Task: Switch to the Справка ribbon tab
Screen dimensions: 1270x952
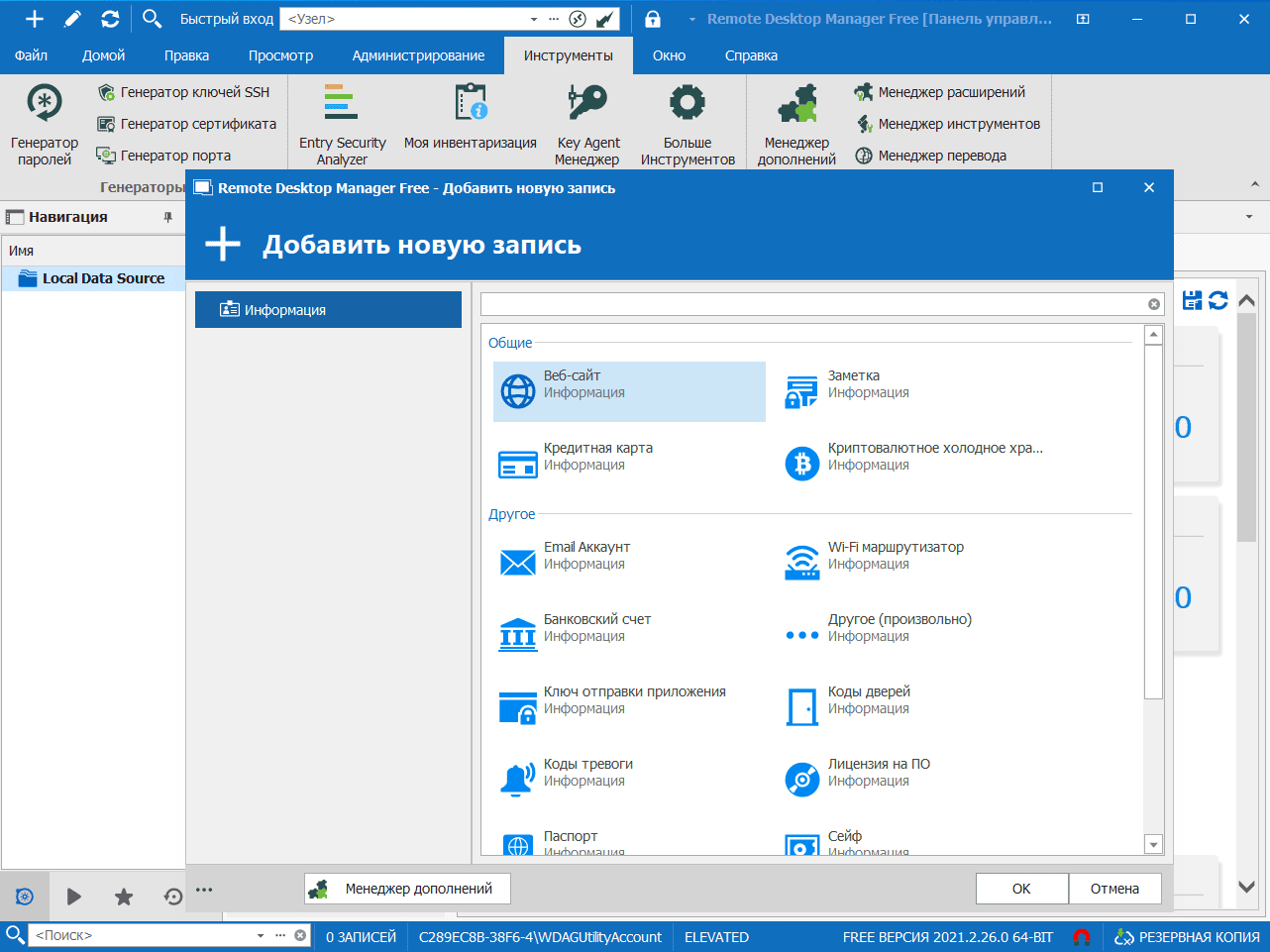Action: coord(751,55)
